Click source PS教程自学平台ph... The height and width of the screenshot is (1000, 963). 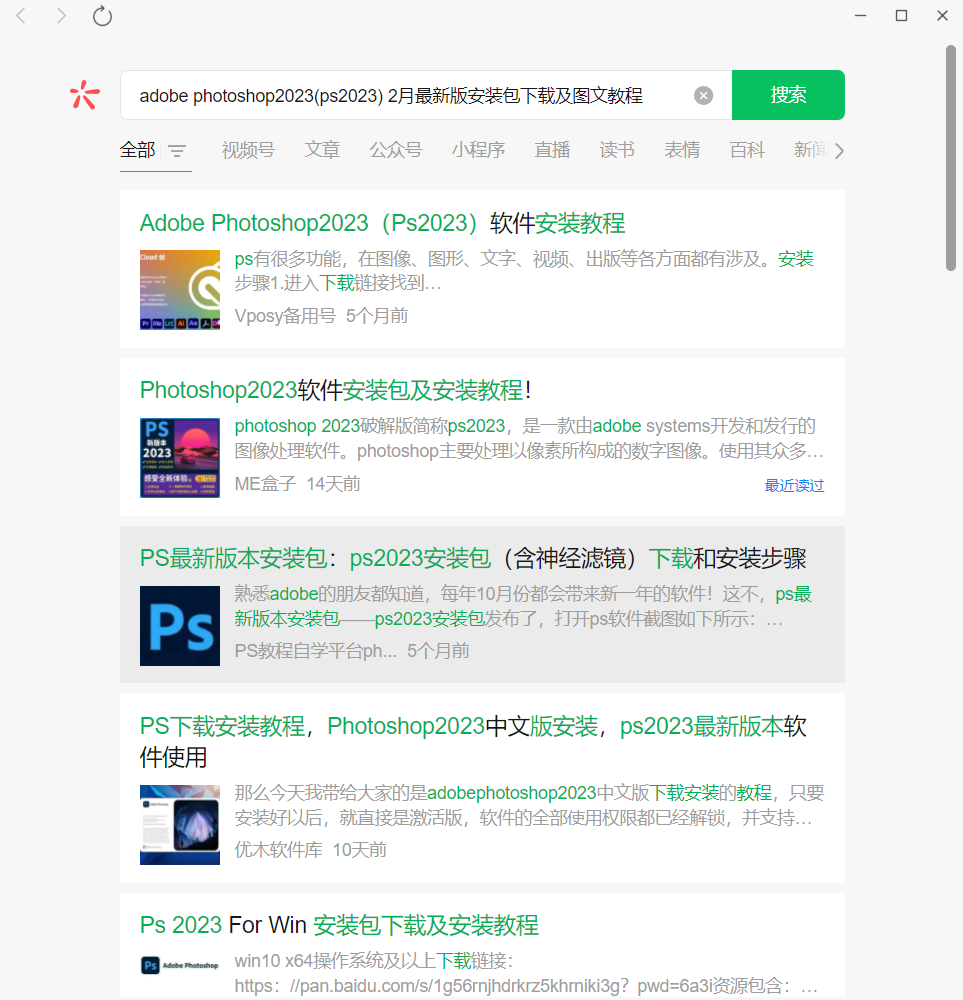(x=316, y=651)
